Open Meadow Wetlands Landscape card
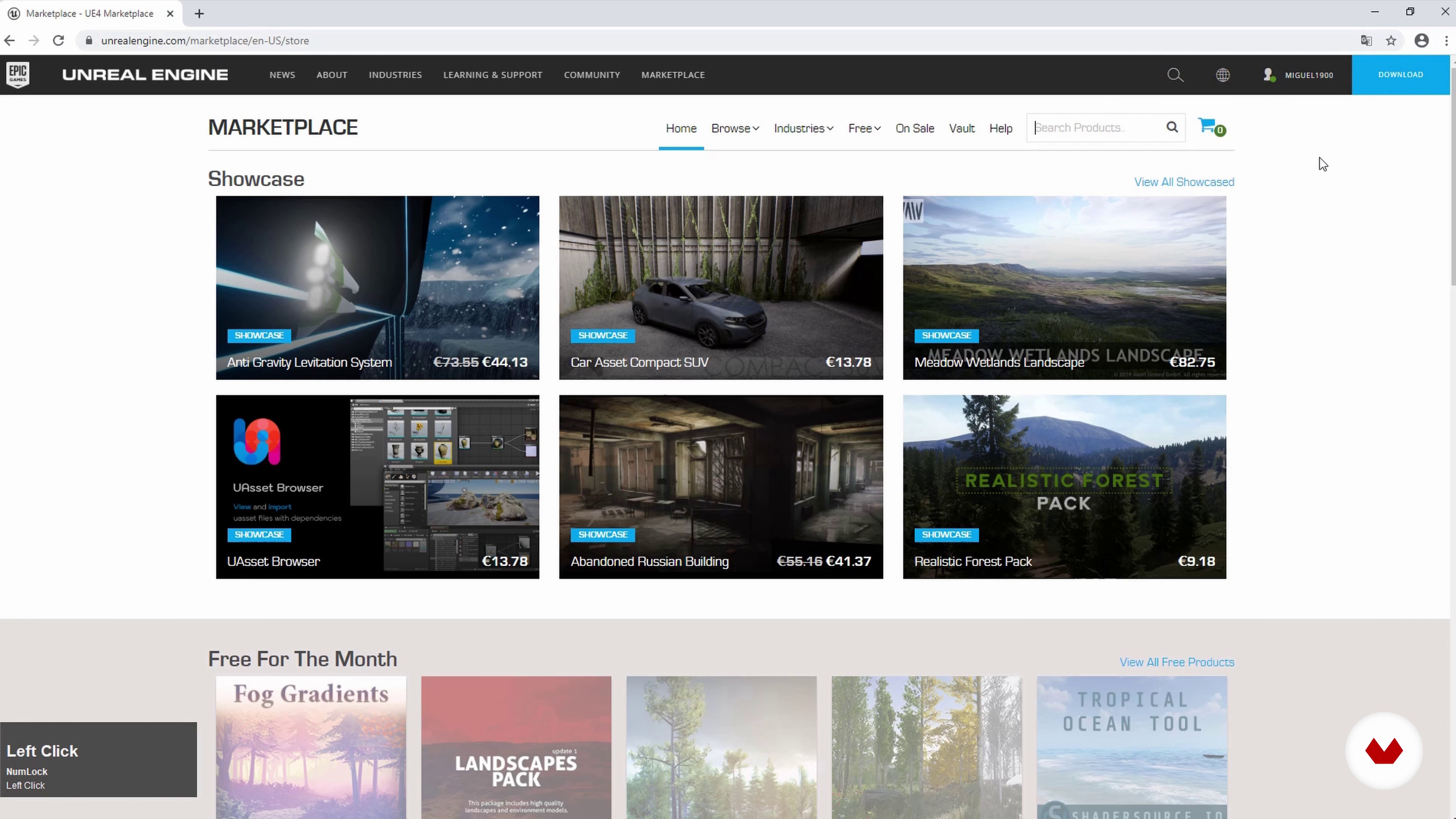The image size is (1456, 819). click(1064, 288)
